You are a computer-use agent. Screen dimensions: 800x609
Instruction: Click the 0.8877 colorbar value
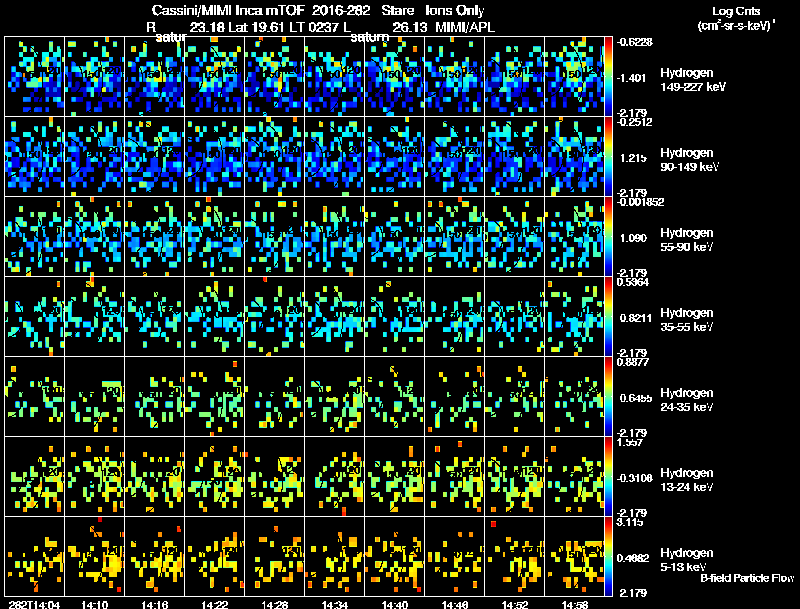(x=633, y=362)
